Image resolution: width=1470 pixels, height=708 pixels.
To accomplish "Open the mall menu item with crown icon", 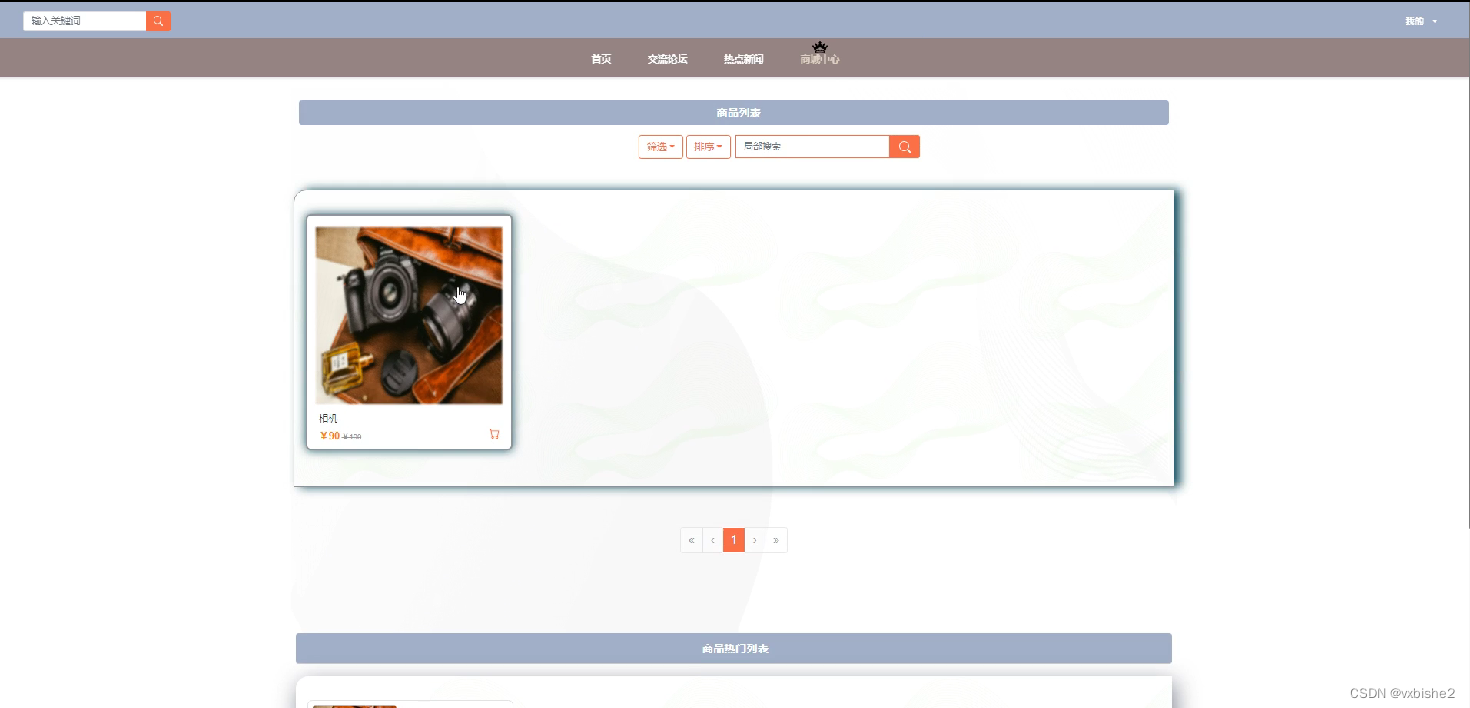I will tap(819, 57).
